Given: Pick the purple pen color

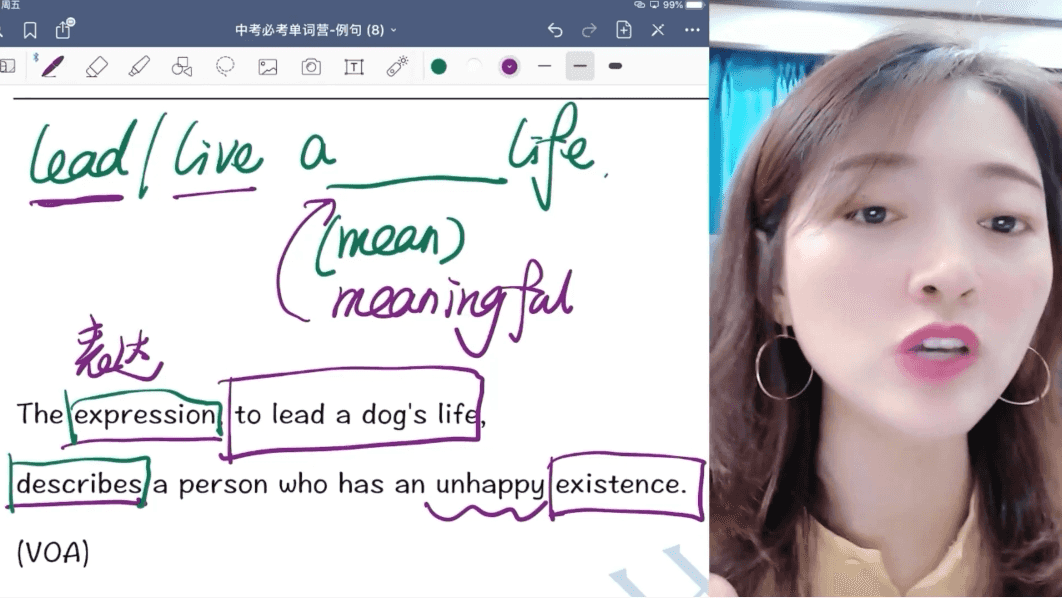Looking at the screenshot, I should tap(510, 67).
